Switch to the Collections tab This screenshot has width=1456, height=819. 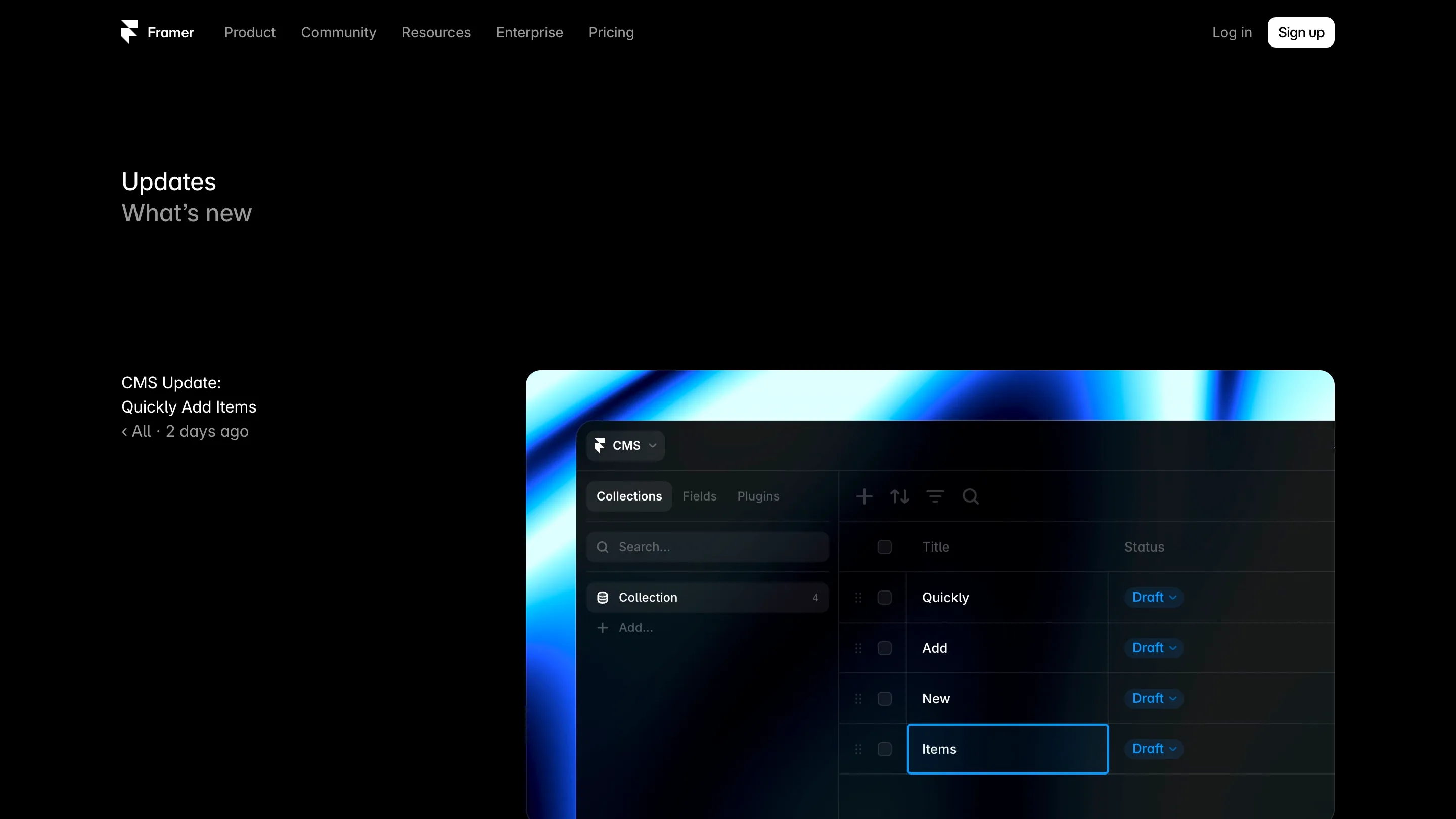point(629,496)
